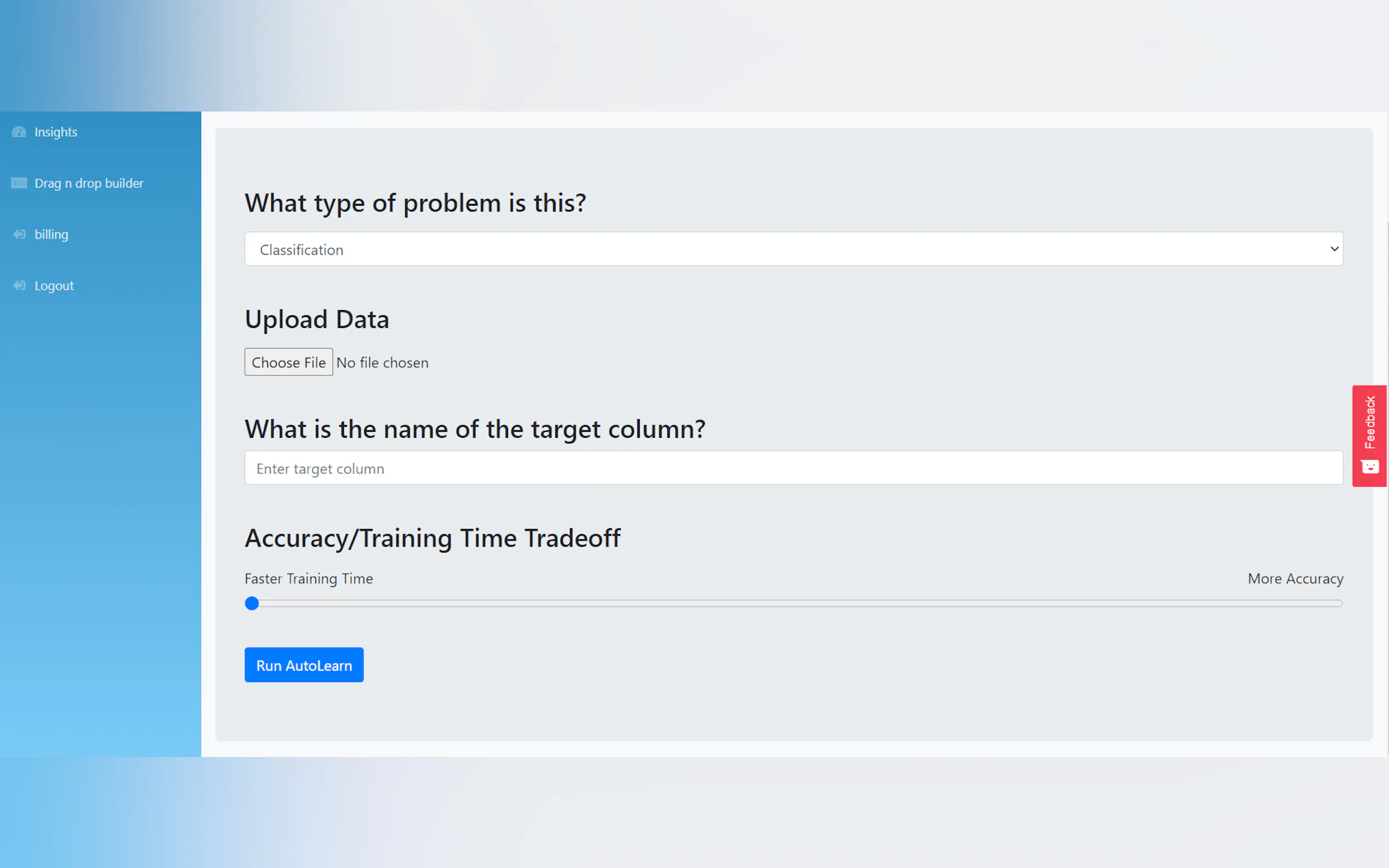Open the billing page link
Viewport: 1389px width, 868px height.
pos(51,234)
